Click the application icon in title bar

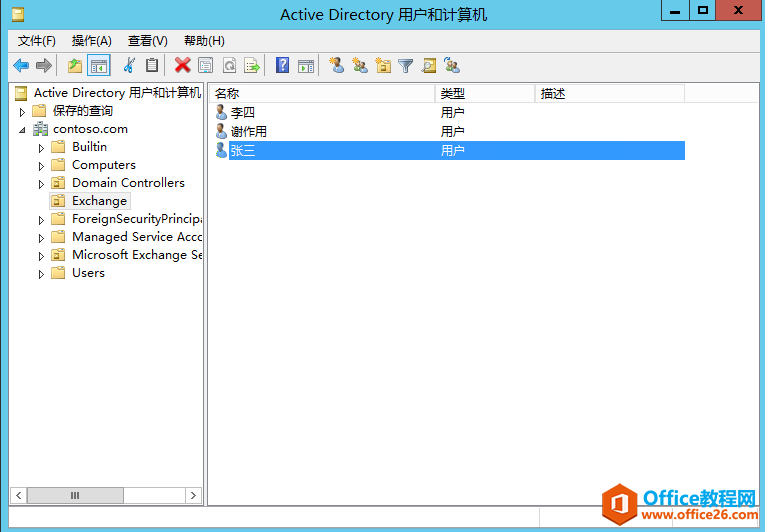18,15
